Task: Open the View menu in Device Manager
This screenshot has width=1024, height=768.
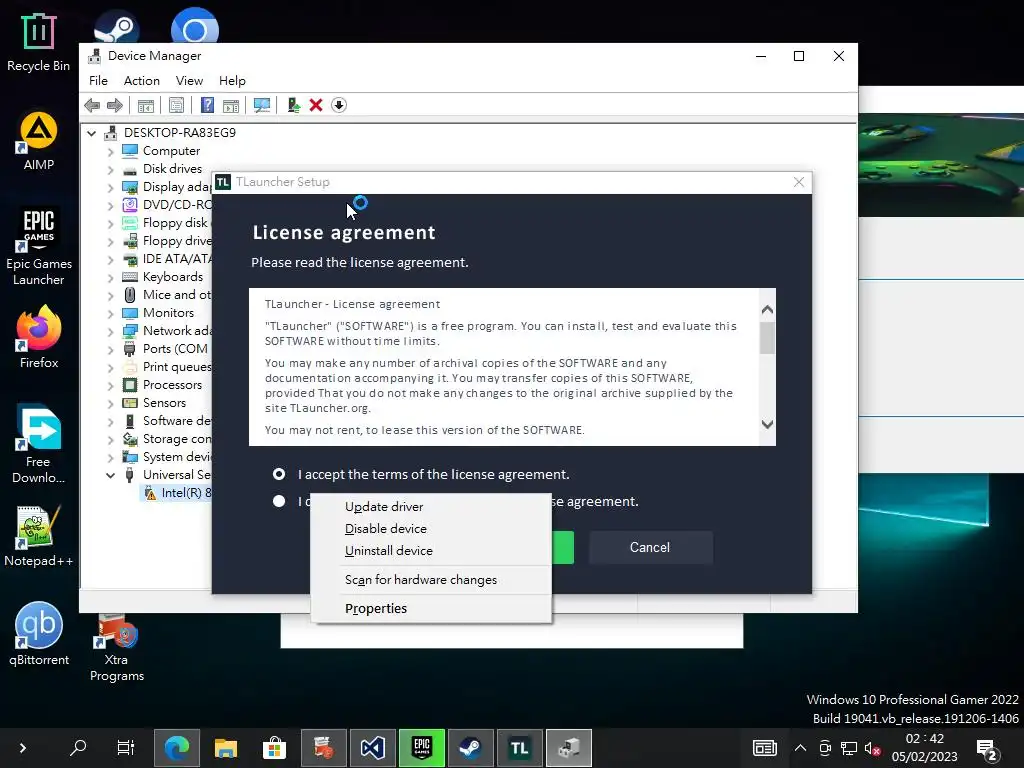Action: point(189,80)
